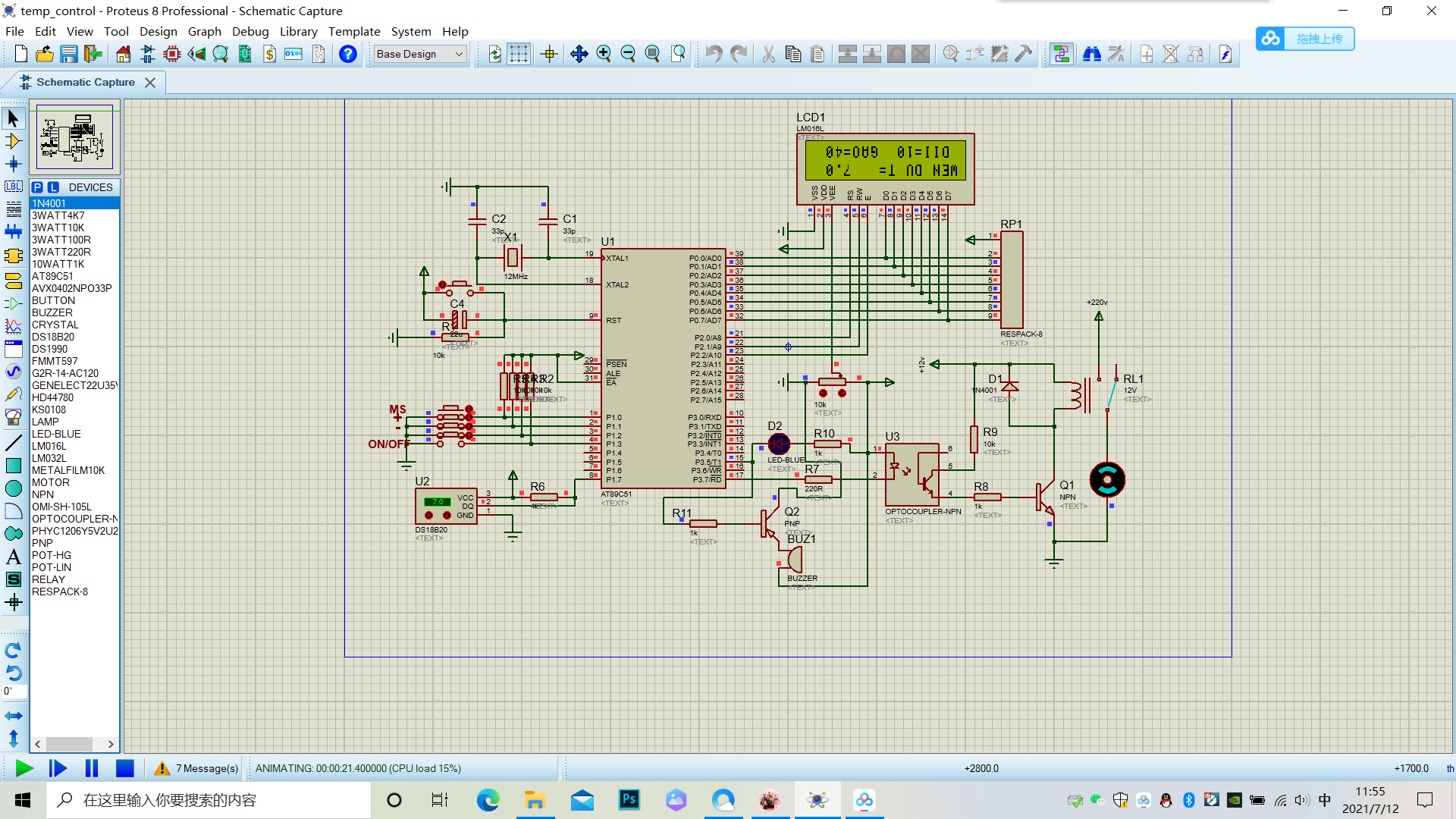The image size is (1456, 819).
Task: Pick the Text Script mode tool
Action: (x=13, y=209)
